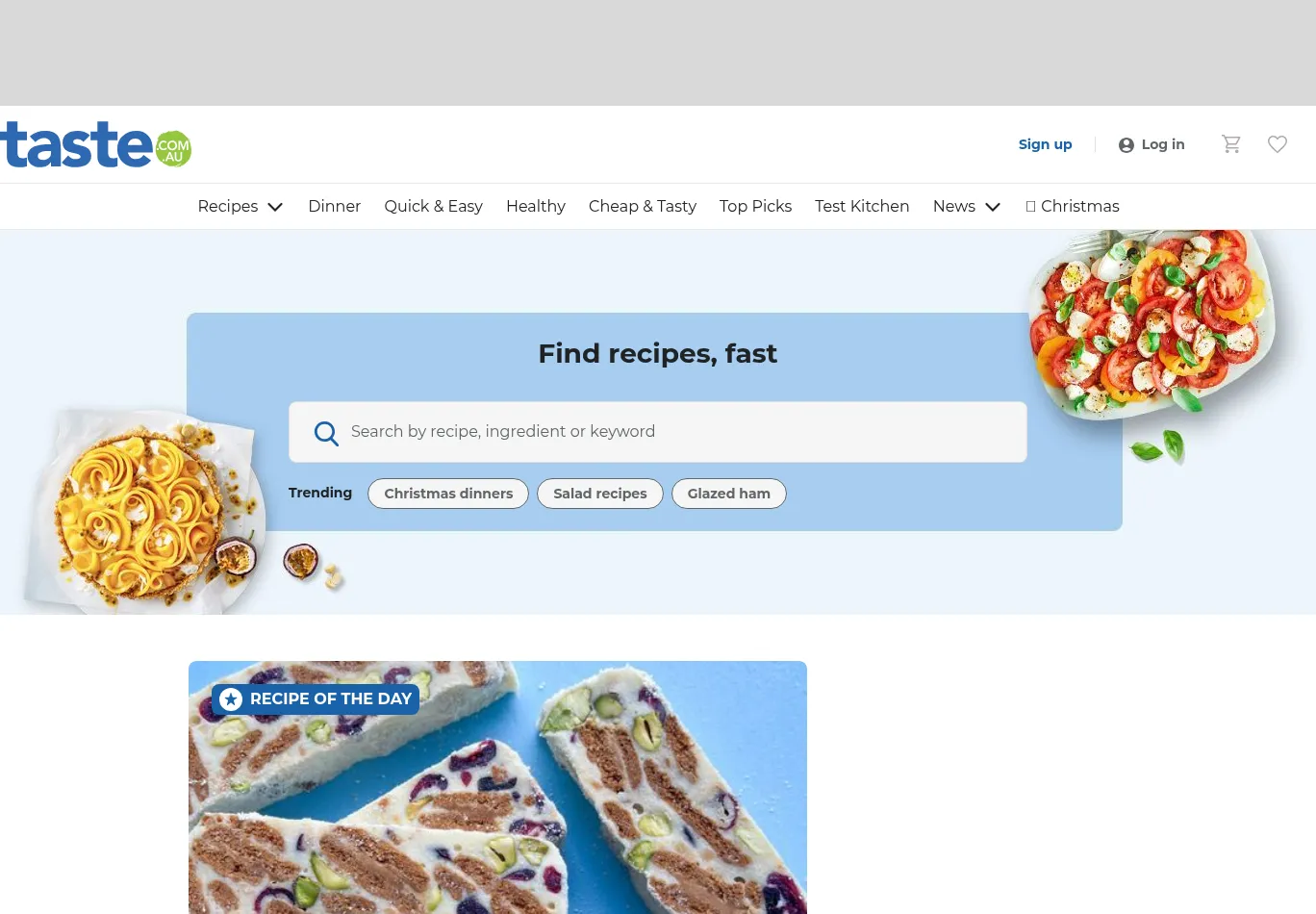
Task: Select Salad recipes trending tag
Action: point(600,494)
